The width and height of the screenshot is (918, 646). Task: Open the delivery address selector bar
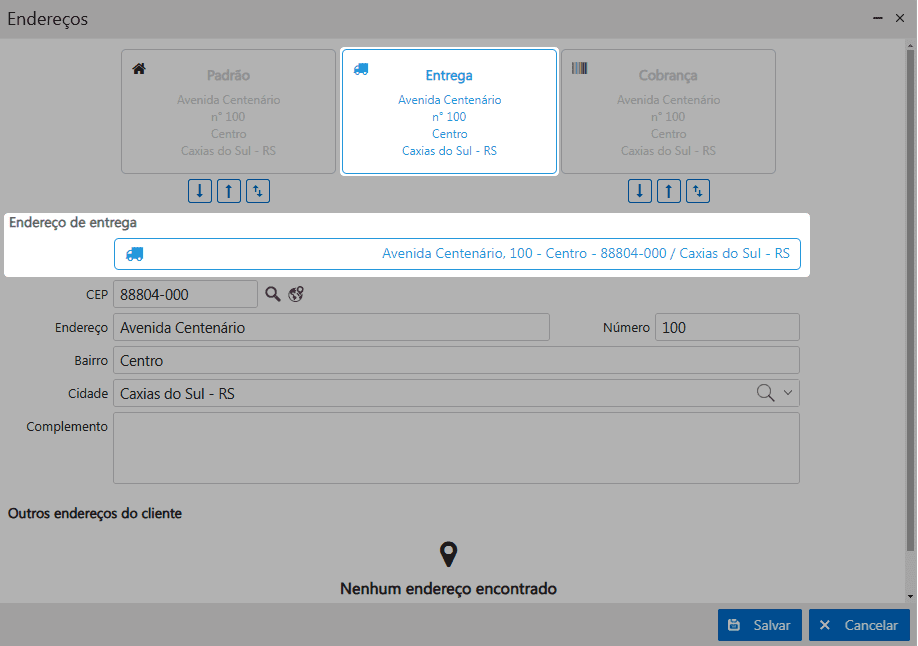[457, 254]
